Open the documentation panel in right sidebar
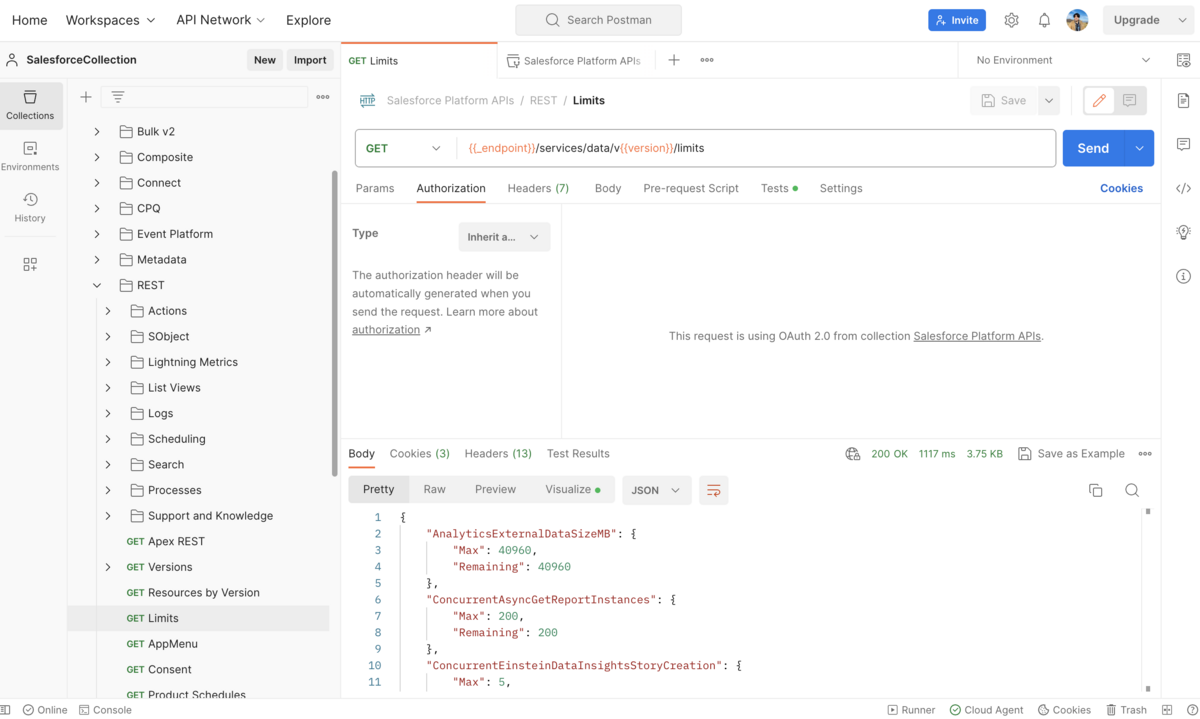 (1184, 100)
